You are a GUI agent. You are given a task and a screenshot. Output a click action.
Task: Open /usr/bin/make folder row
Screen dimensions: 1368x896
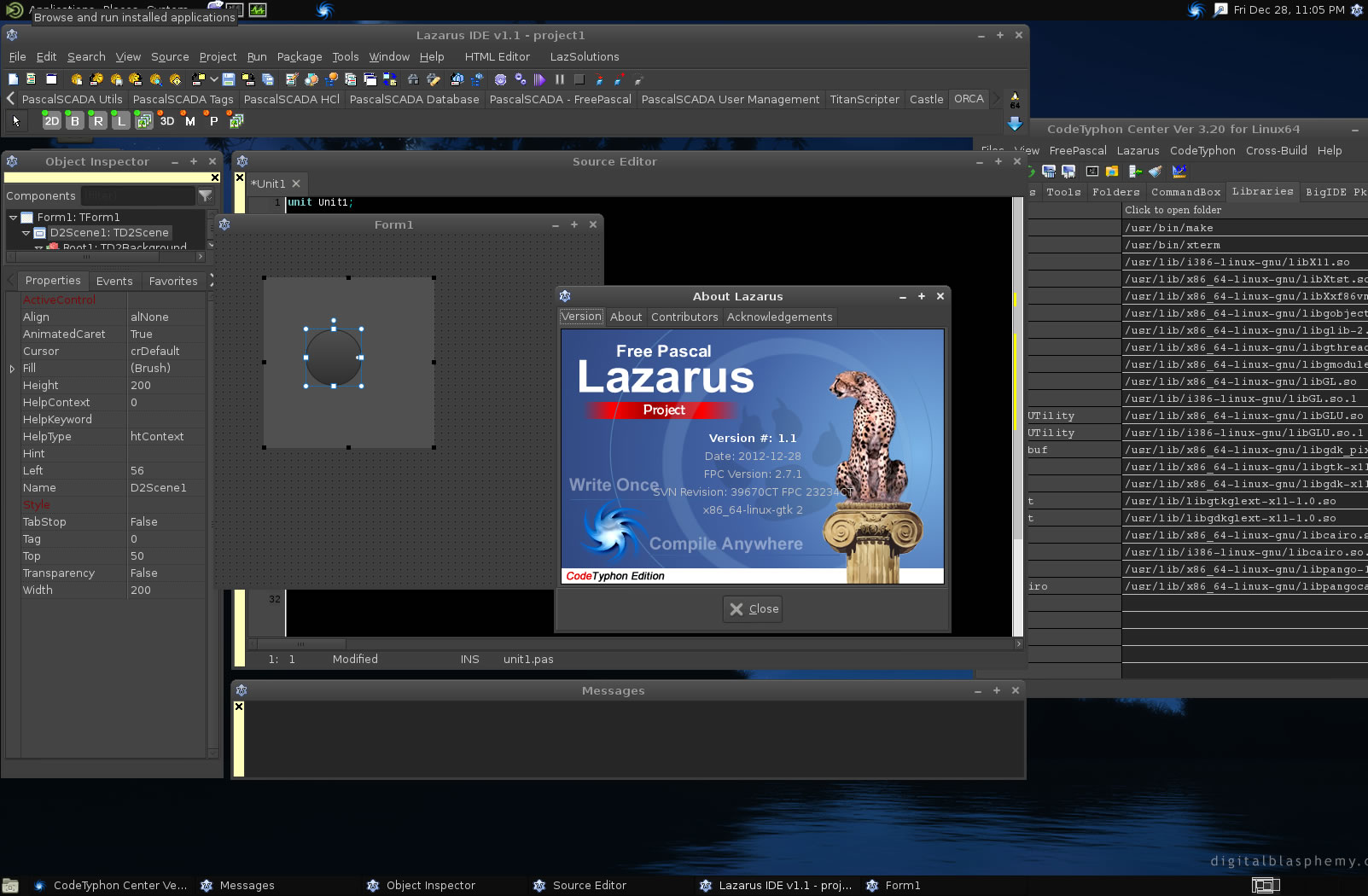(1245, 228)
